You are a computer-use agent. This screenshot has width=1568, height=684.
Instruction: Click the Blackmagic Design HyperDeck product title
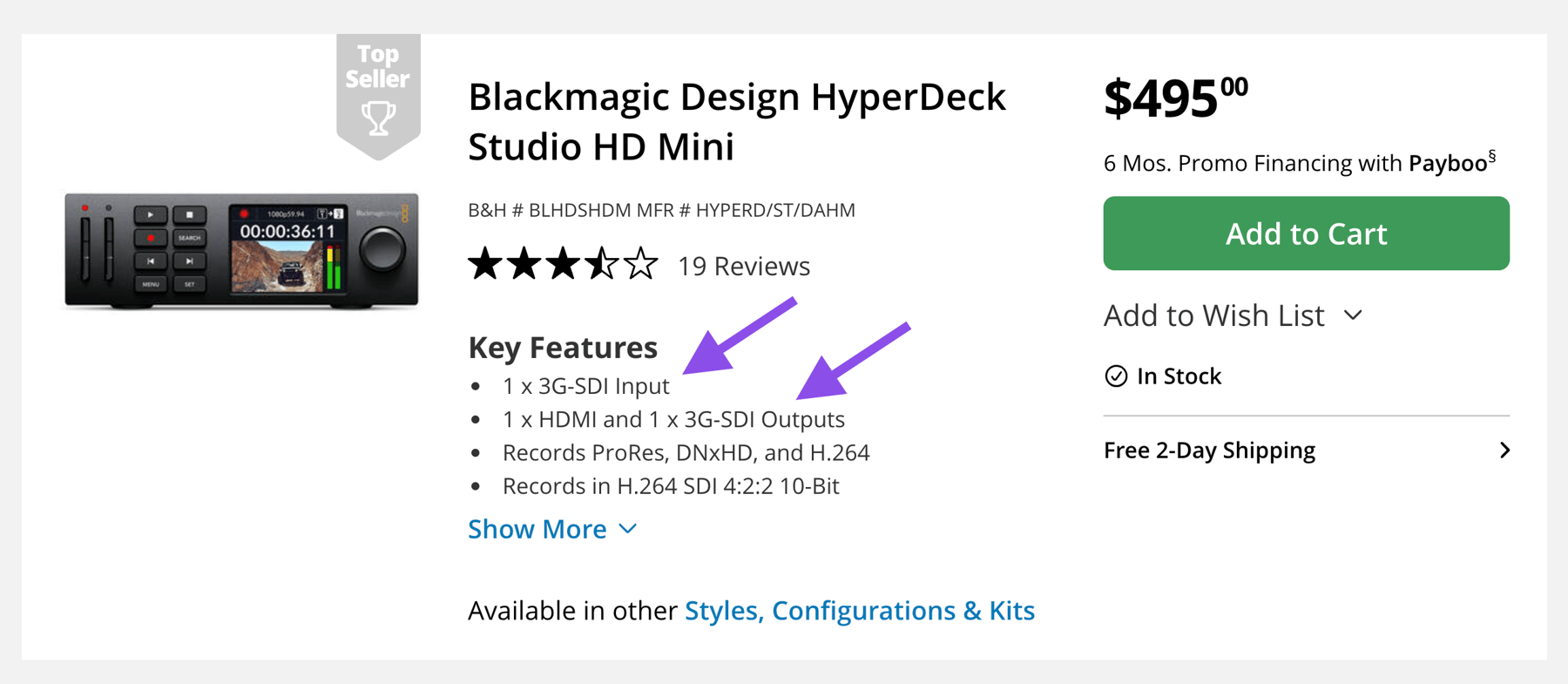tap(736, 121)
